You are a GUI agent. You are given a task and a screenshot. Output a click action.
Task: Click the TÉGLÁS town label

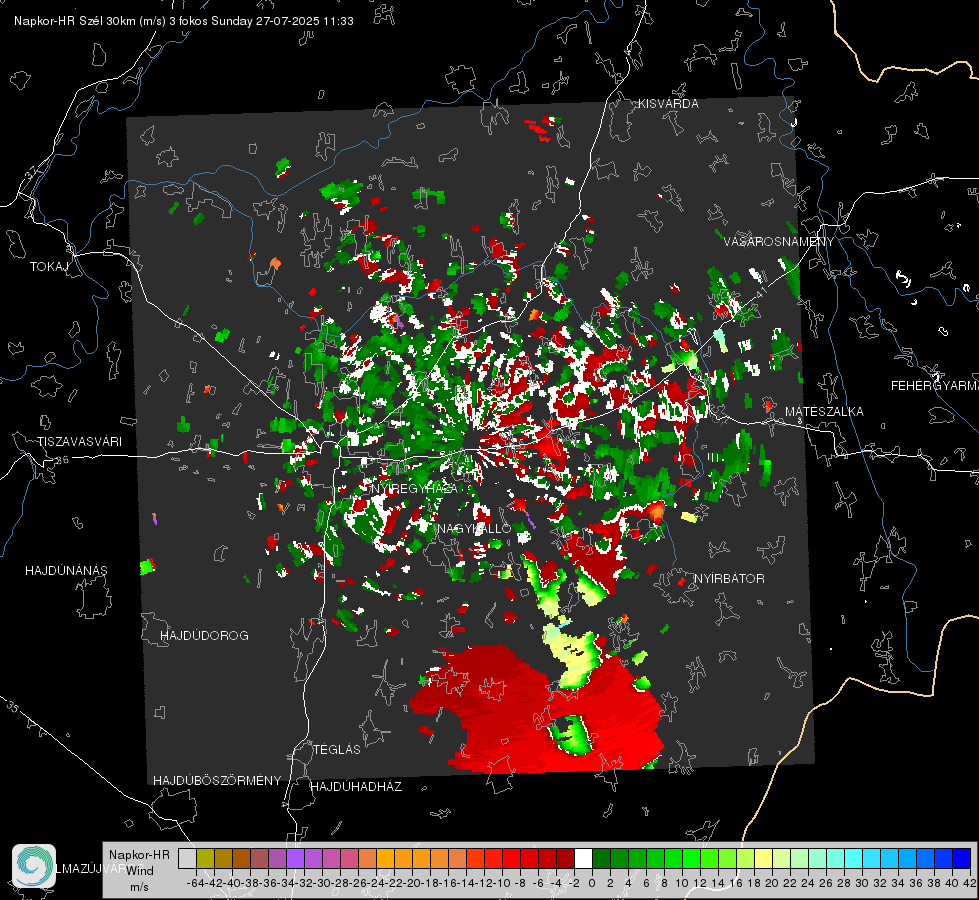point(337,750)
